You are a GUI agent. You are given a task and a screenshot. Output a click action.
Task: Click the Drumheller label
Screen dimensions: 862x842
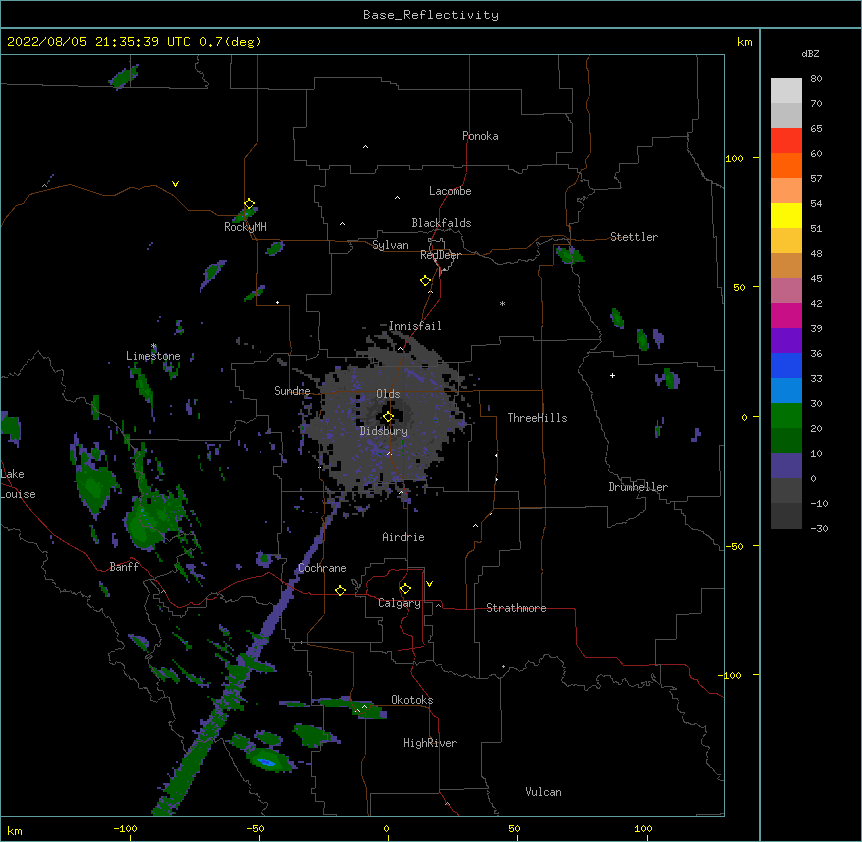tap(638, 487)
